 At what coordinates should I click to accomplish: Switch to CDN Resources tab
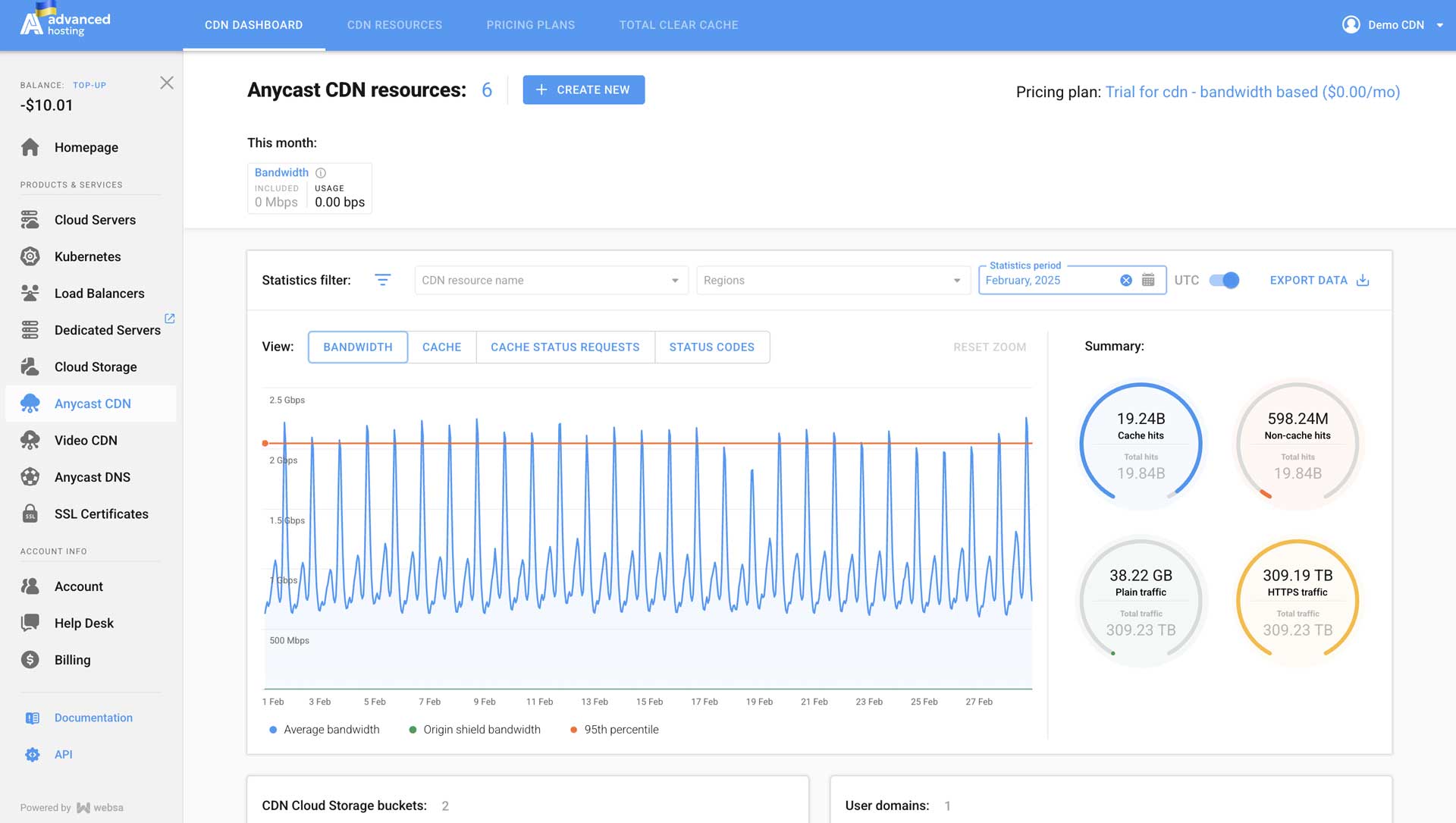pos(394,25)
